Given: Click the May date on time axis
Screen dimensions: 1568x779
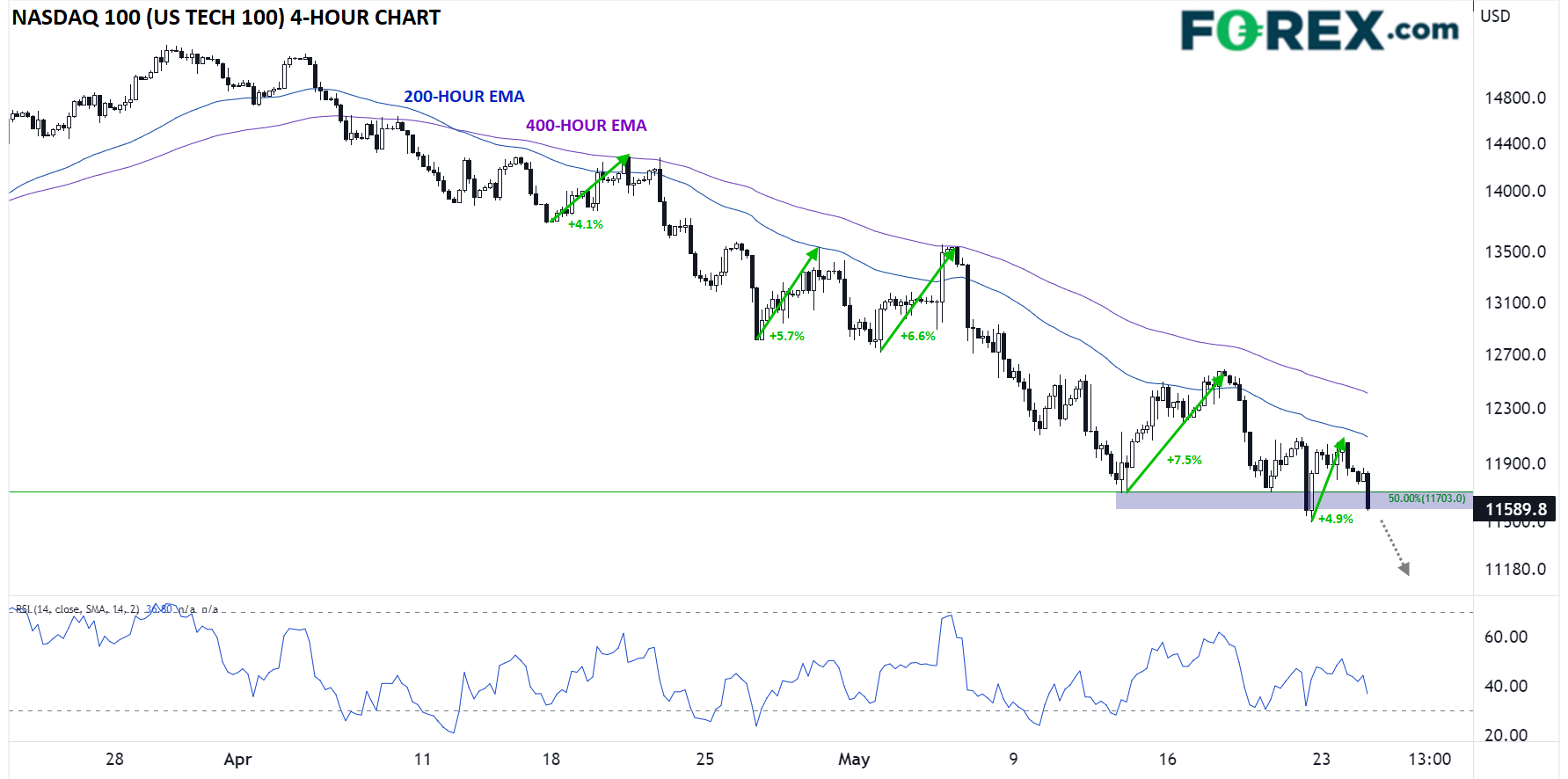Looking at the screenshot, I should pos(853,760).
